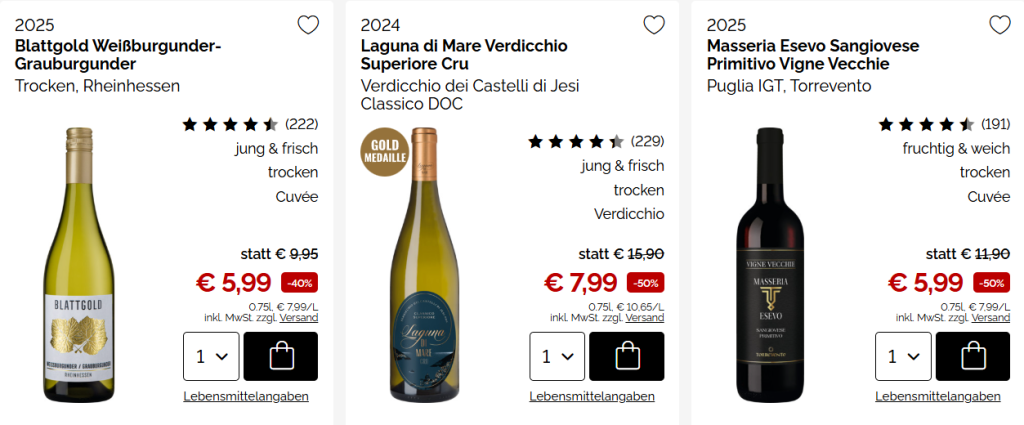The height and width of the screenshot is (425, 1024).
Task: Open Lebensmittelangaben for Masseria Esevo
Action: tap(938, 396)
